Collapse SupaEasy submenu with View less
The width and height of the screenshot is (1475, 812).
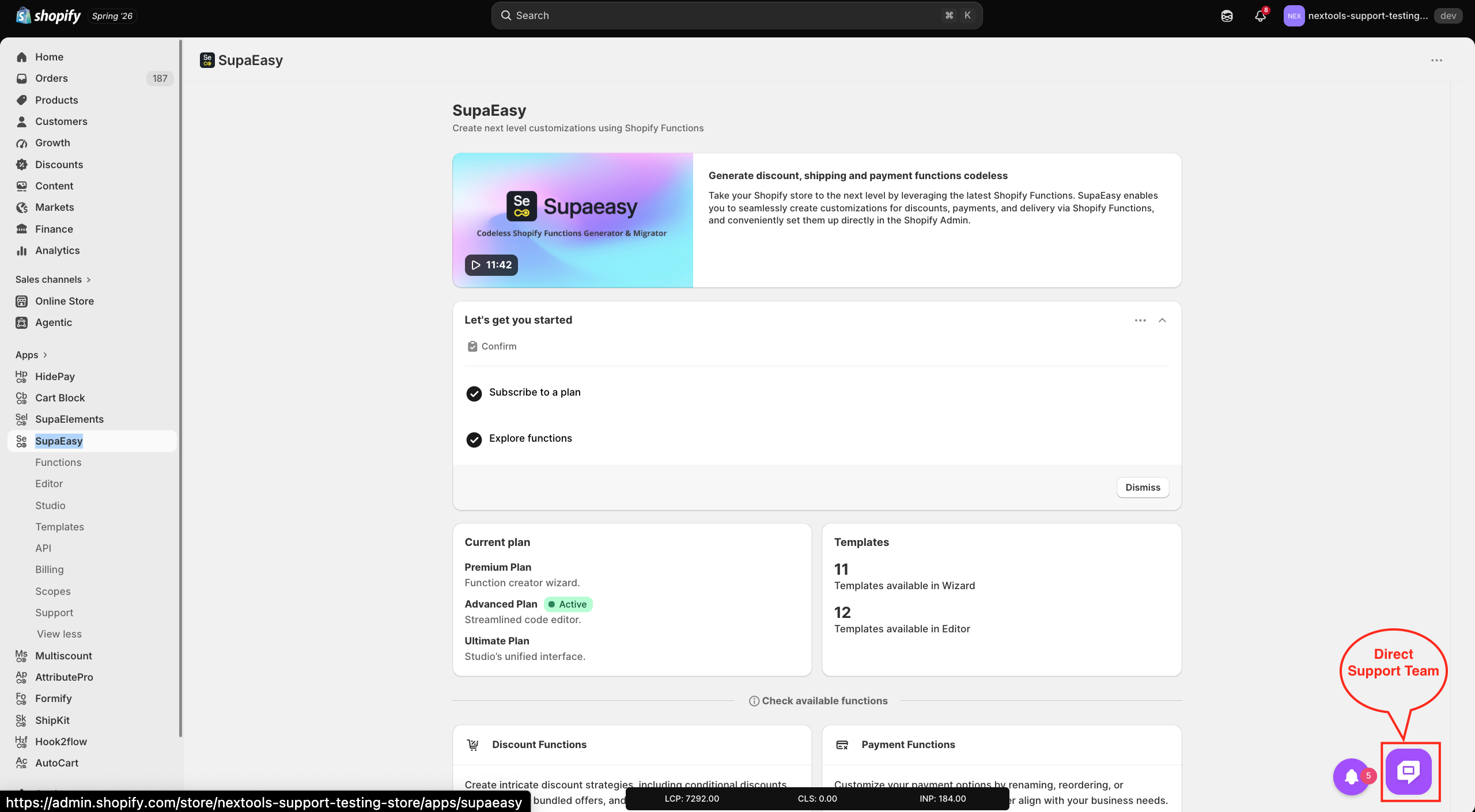(59, 634)
